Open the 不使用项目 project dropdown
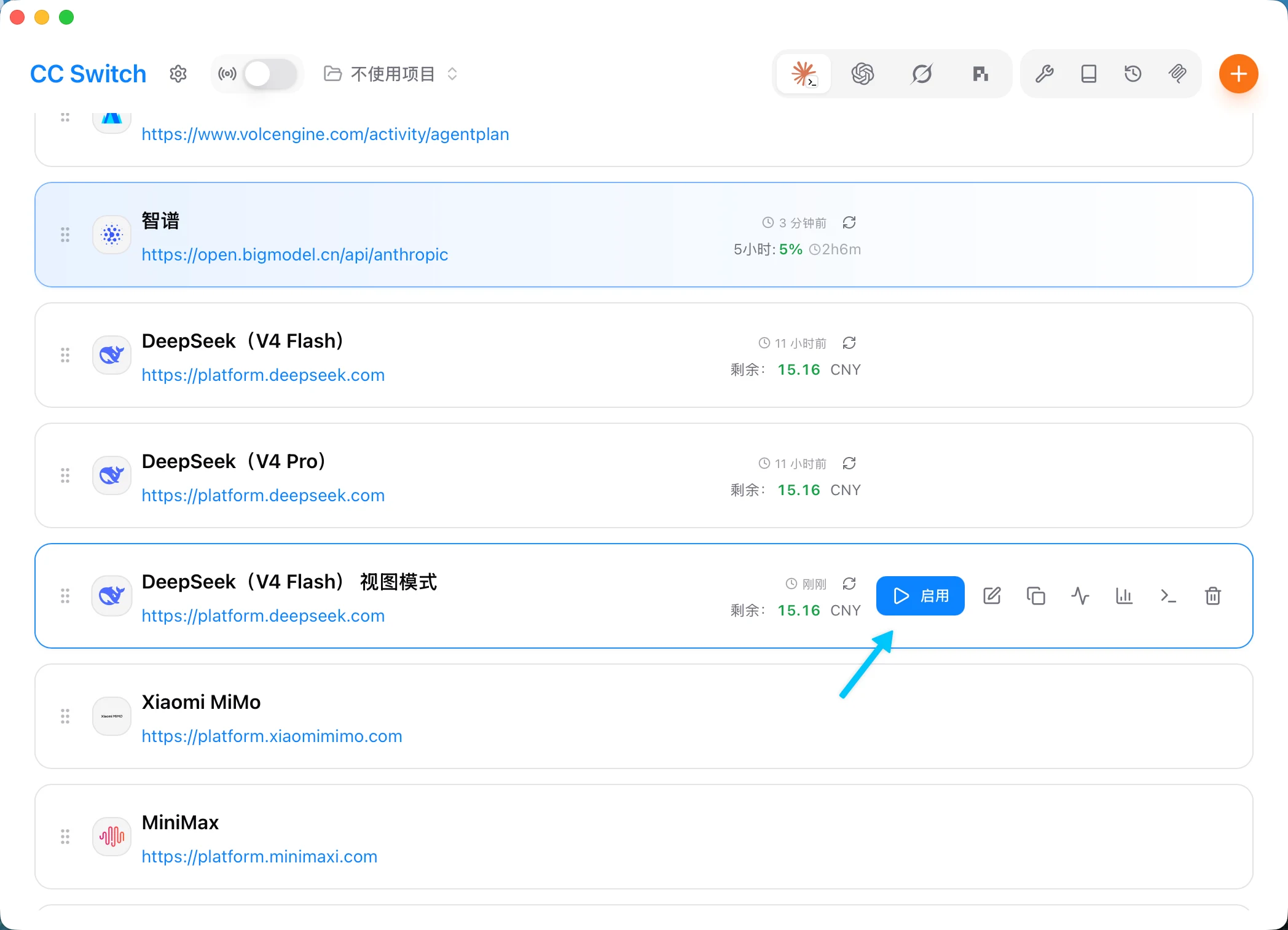1288x930 pixels. (x=391, y=74)
